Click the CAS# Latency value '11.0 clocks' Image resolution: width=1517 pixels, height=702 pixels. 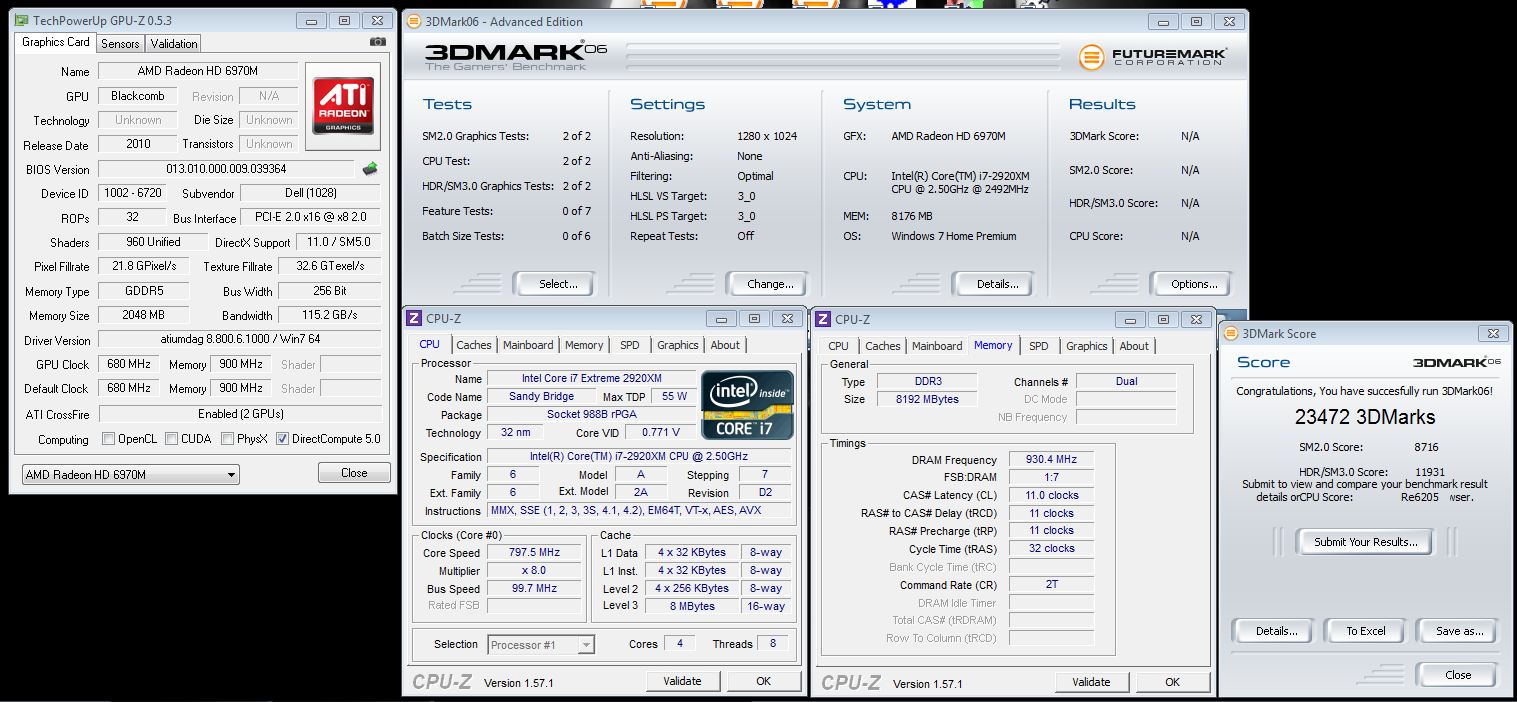click(1050, 496)
